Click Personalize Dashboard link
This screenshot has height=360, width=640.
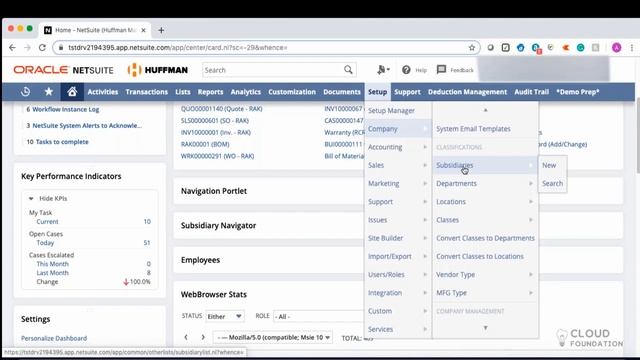tap(54, 338)
